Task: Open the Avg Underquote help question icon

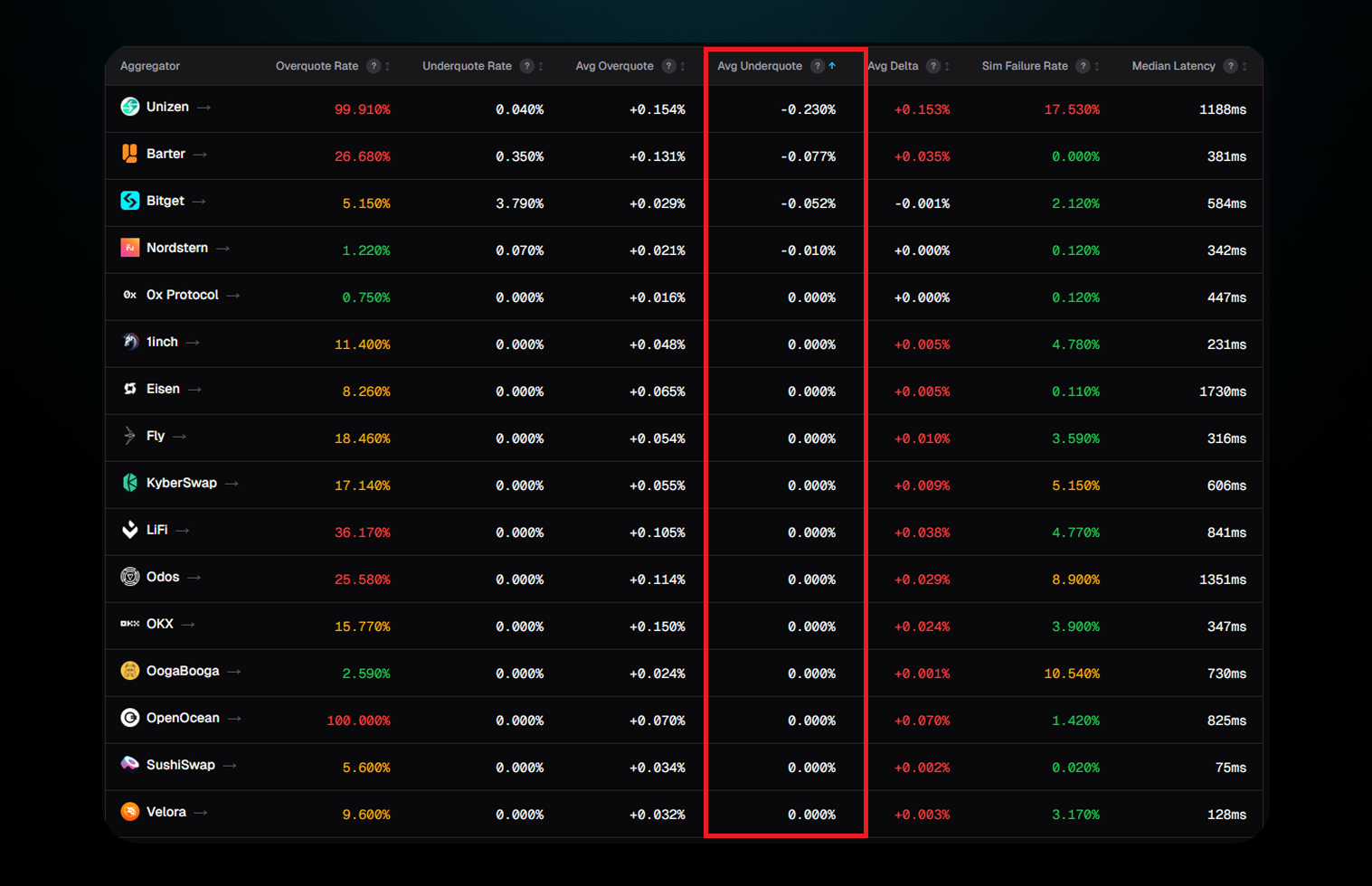Action: coord(817,66)
